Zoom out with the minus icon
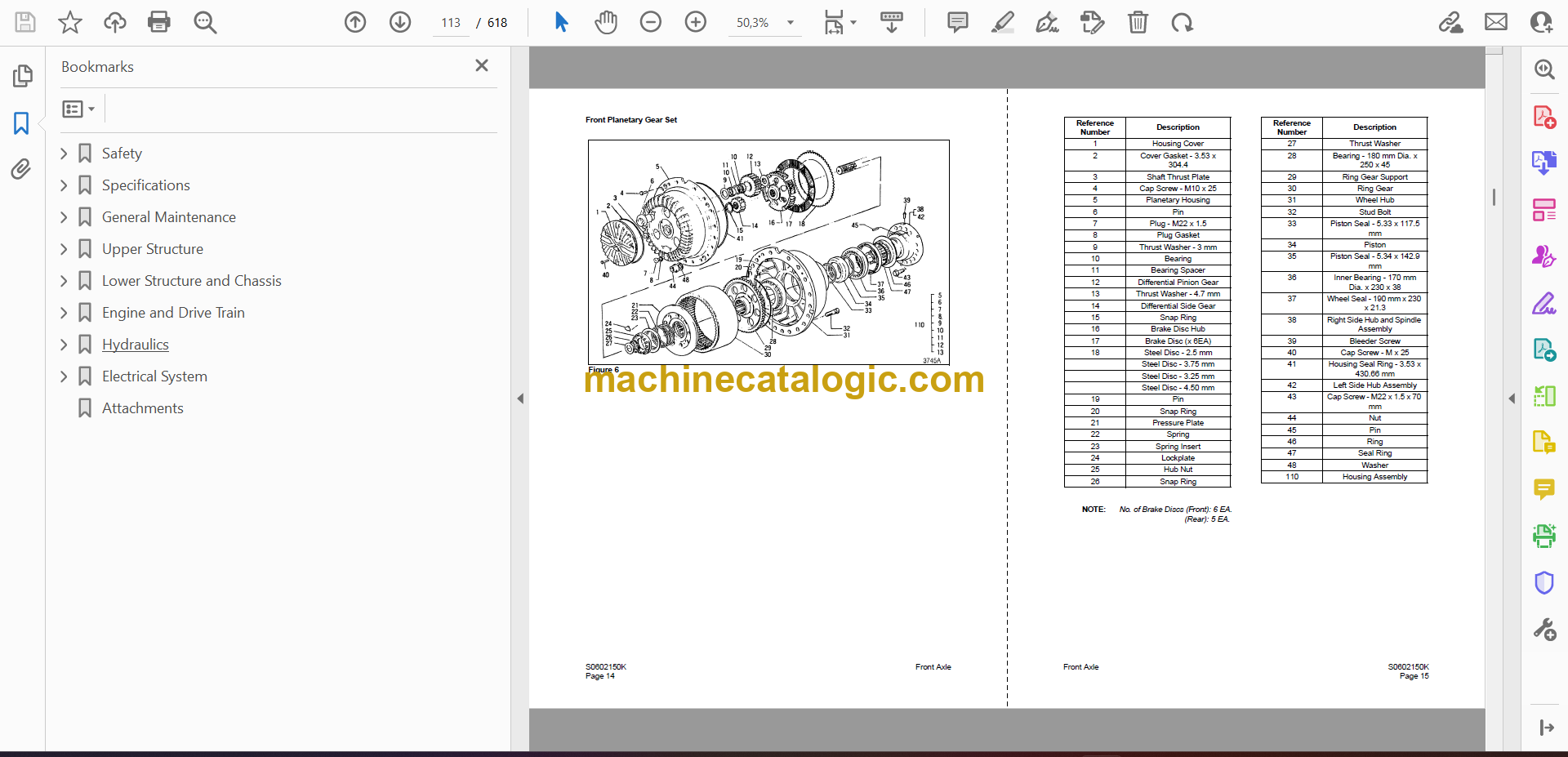 tap(651, 22)
